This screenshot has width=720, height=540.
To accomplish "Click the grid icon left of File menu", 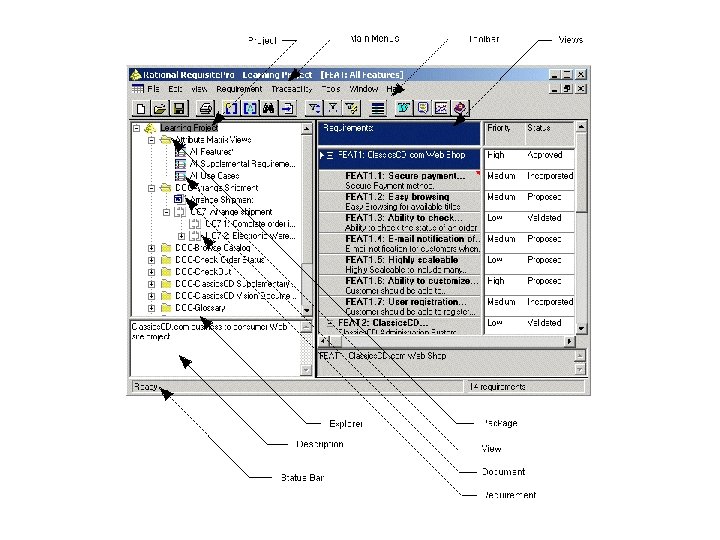I will [138, 89].
